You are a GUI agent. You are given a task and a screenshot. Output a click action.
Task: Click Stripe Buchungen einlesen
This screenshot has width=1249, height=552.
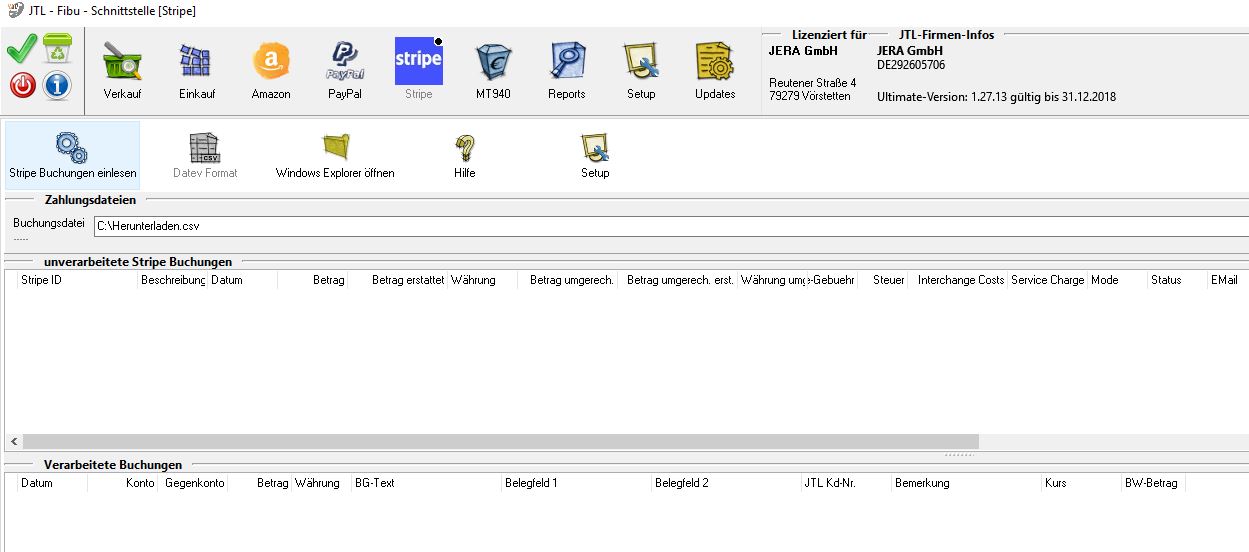pos(73,156)
